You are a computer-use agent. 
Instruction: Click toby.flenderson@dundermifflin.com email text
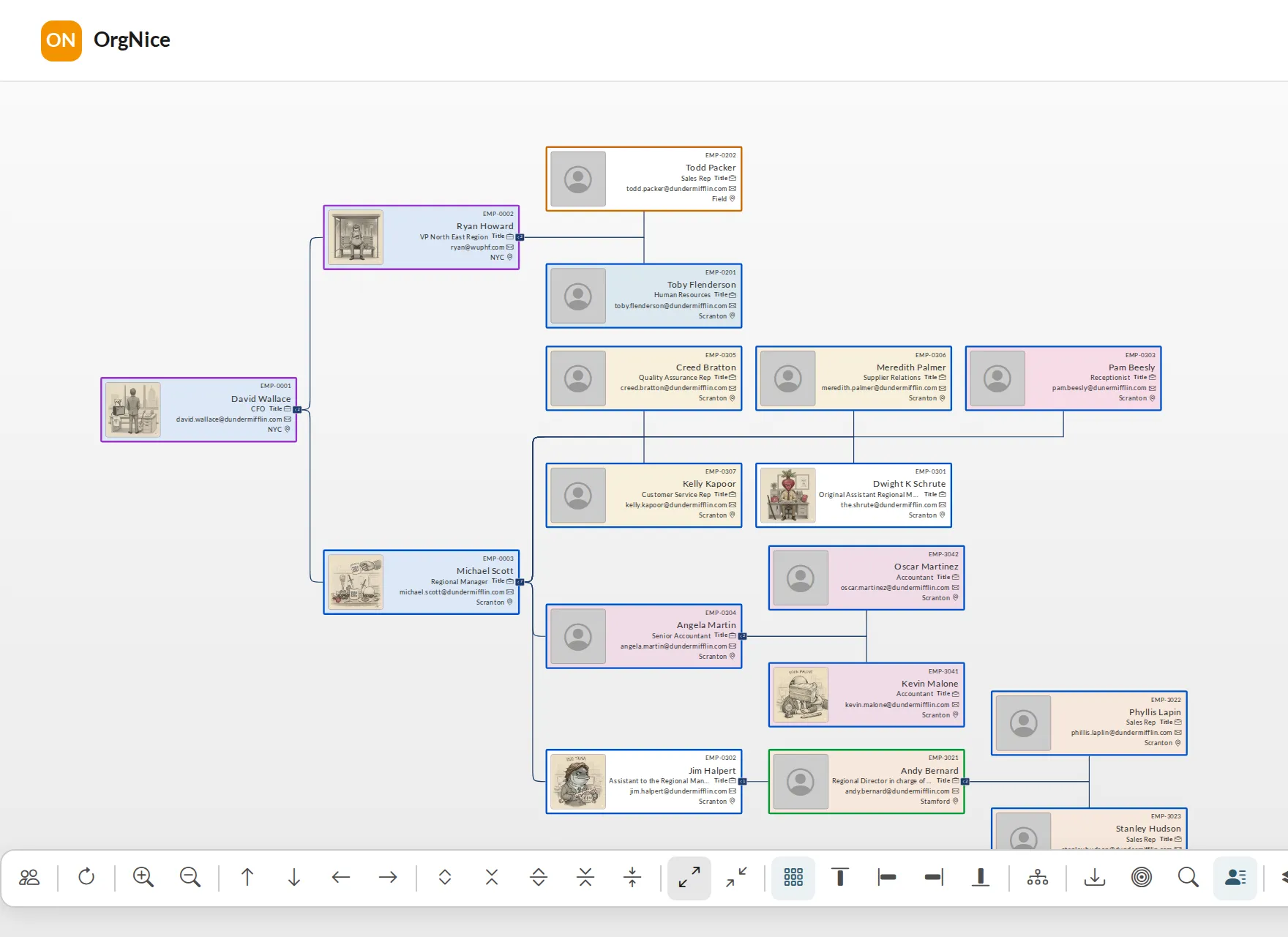[670, 306]
